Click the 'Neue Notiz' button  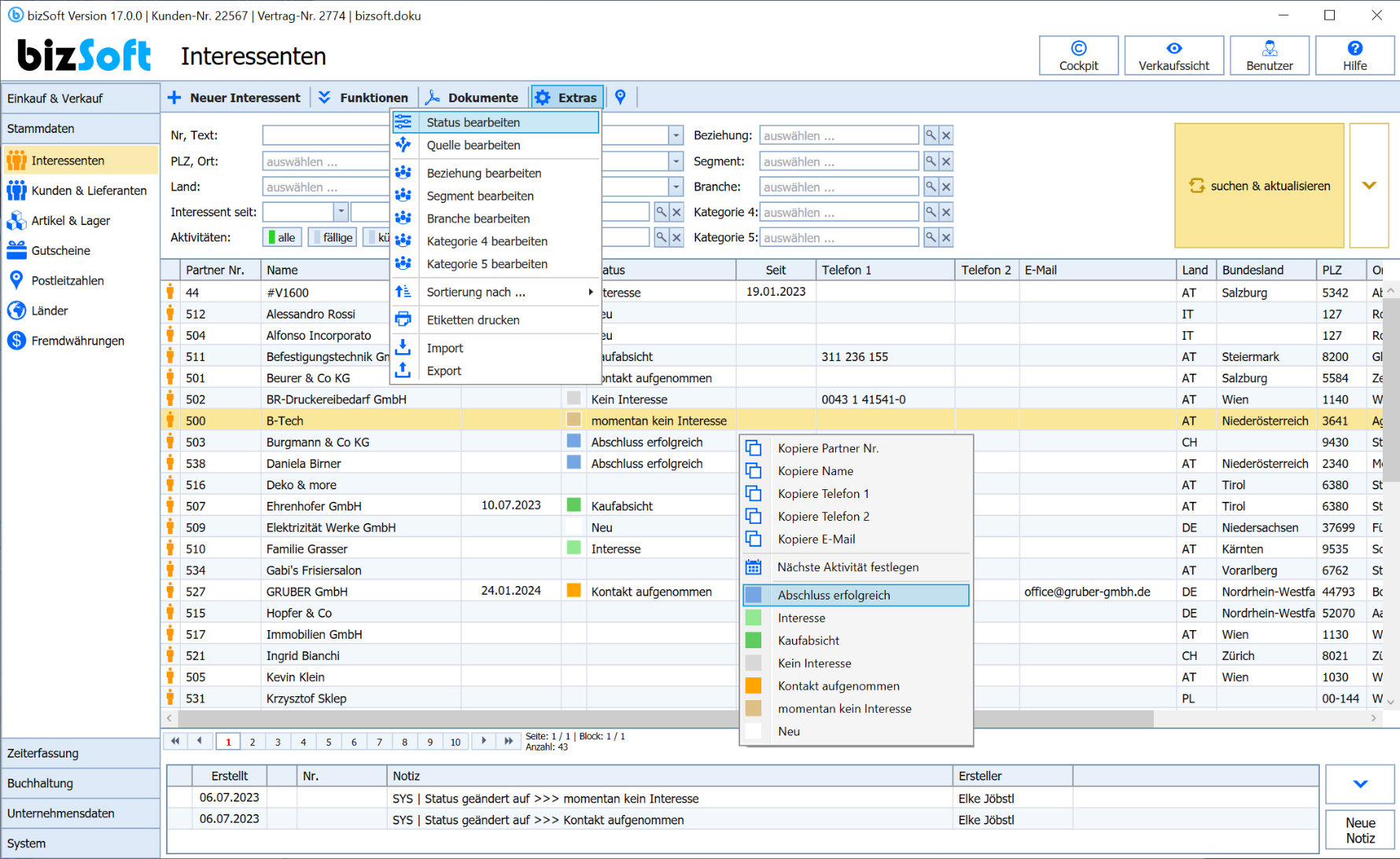click(1360, 831)
